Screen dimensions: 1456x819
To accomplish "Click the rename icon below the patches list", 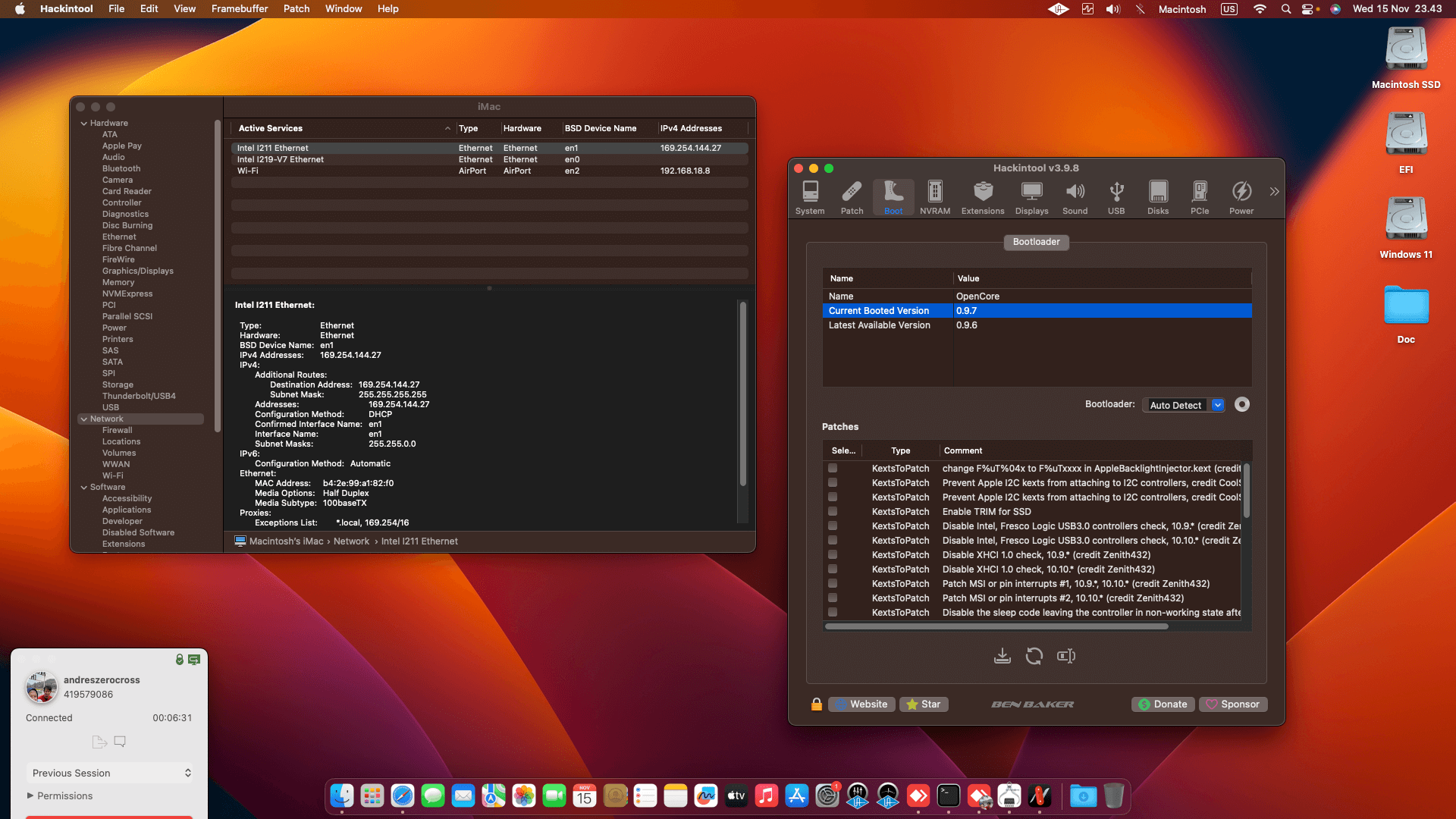I will click(1066, 656).
